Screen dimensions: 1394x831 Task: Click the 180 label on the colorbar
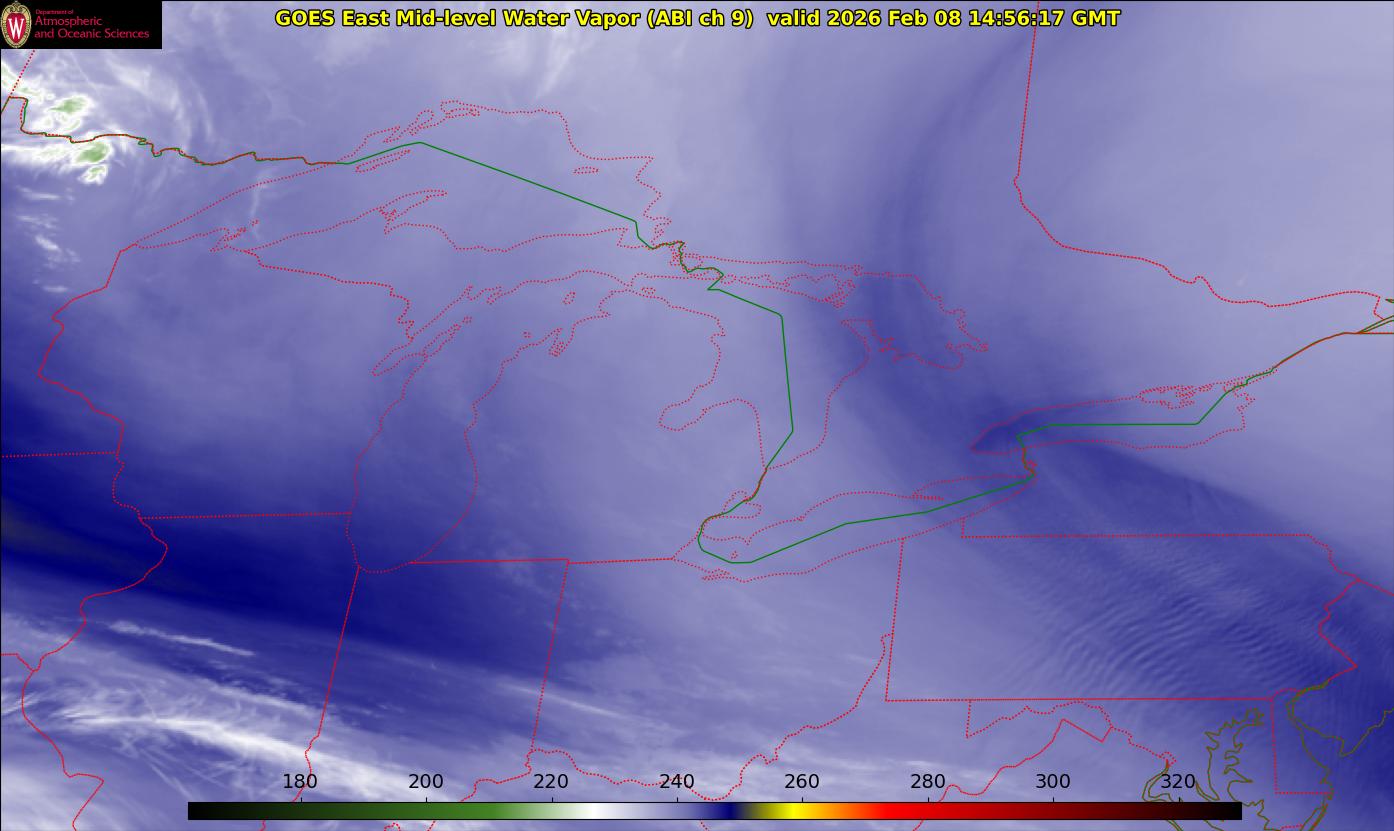[x=300, y=781]
